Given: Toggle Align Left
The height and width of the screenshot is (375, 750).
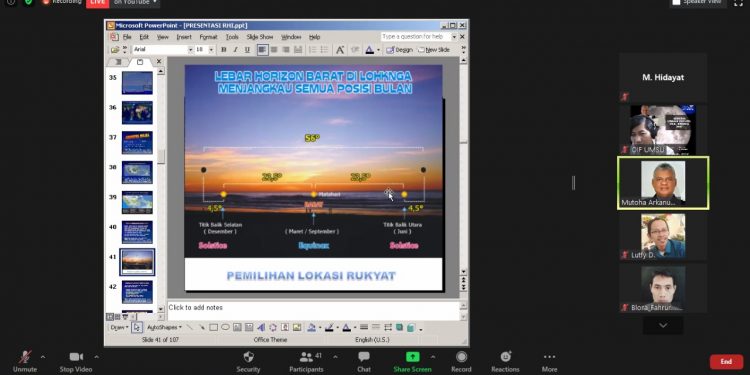Looking at the screenshot, I should [x=263, y=50].
